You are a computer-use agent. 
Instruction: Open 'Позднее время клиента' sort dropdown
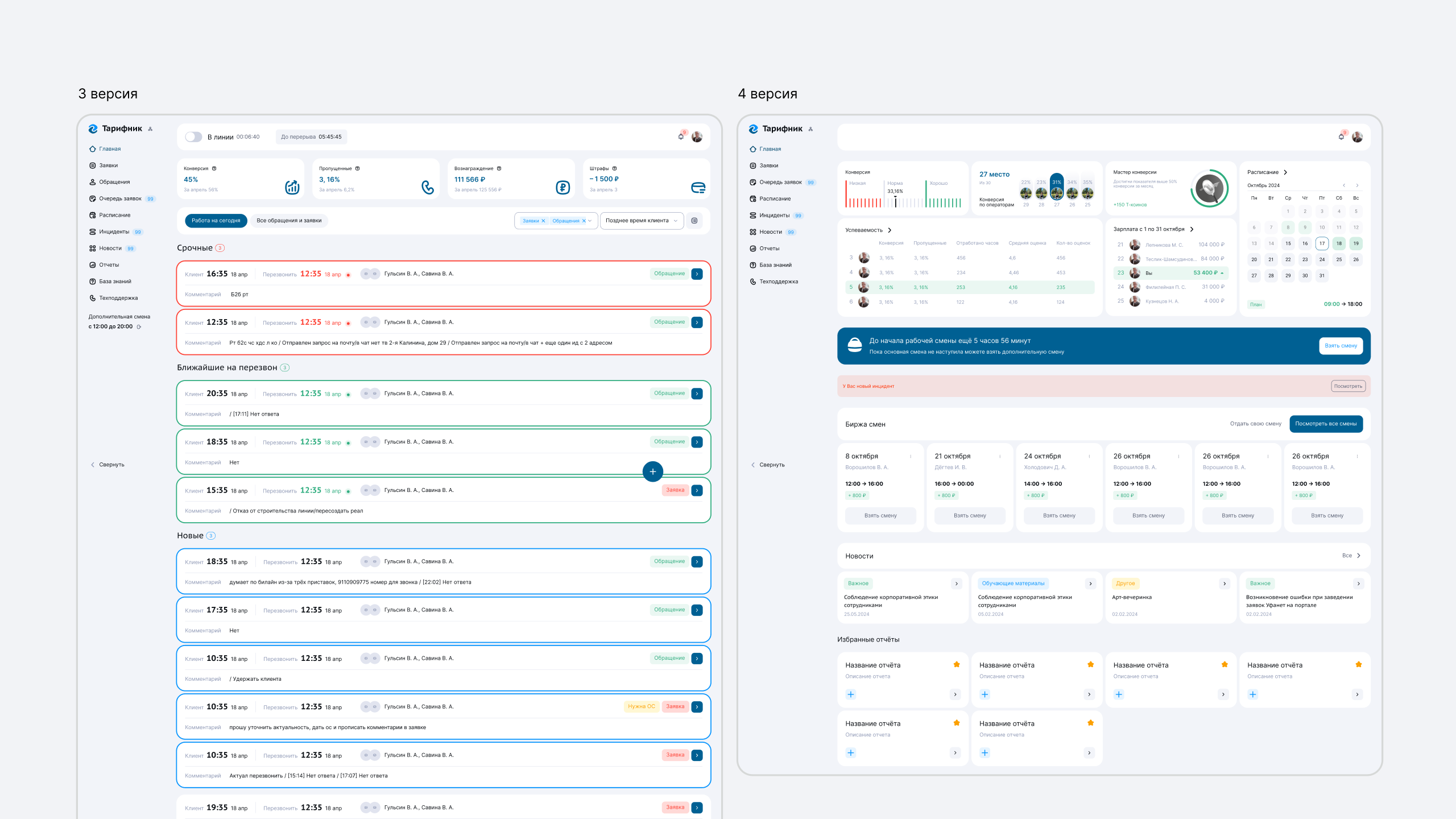point(641,221)
